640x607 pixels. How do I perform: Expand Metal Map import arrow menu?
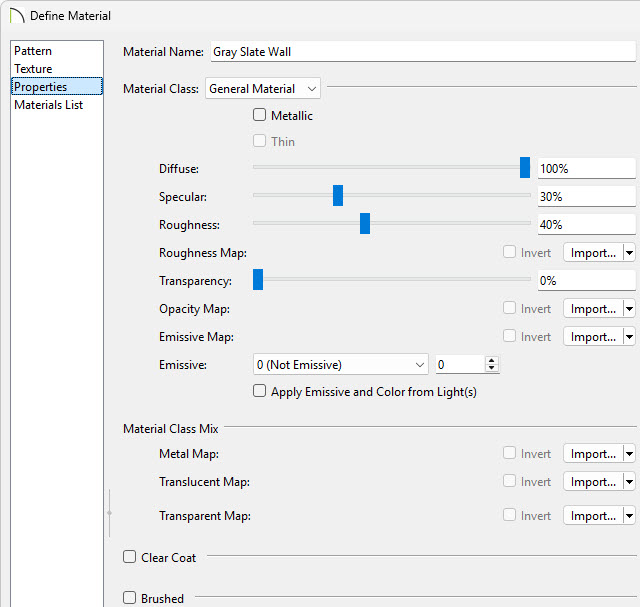click(629, 454)
